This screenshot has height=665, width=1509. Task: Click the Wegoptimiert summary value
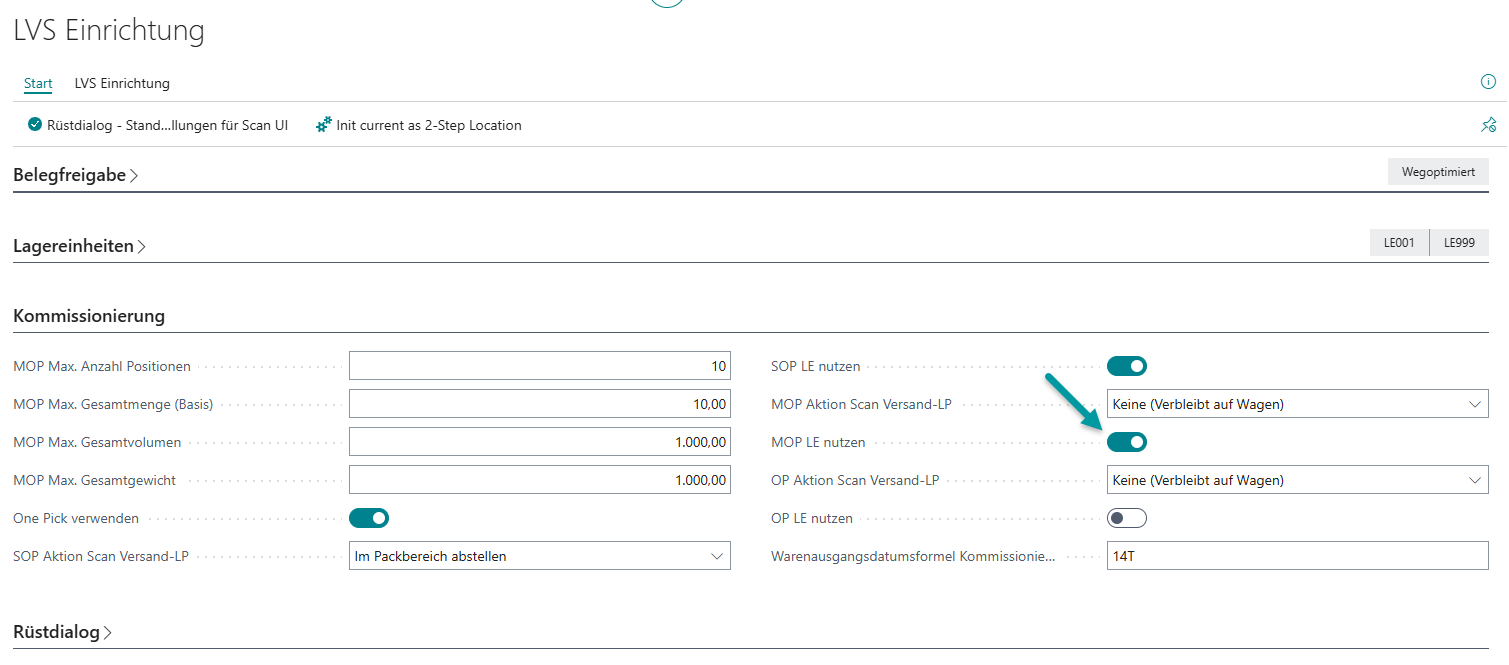pyautogui.click(x=1438, y=172)
